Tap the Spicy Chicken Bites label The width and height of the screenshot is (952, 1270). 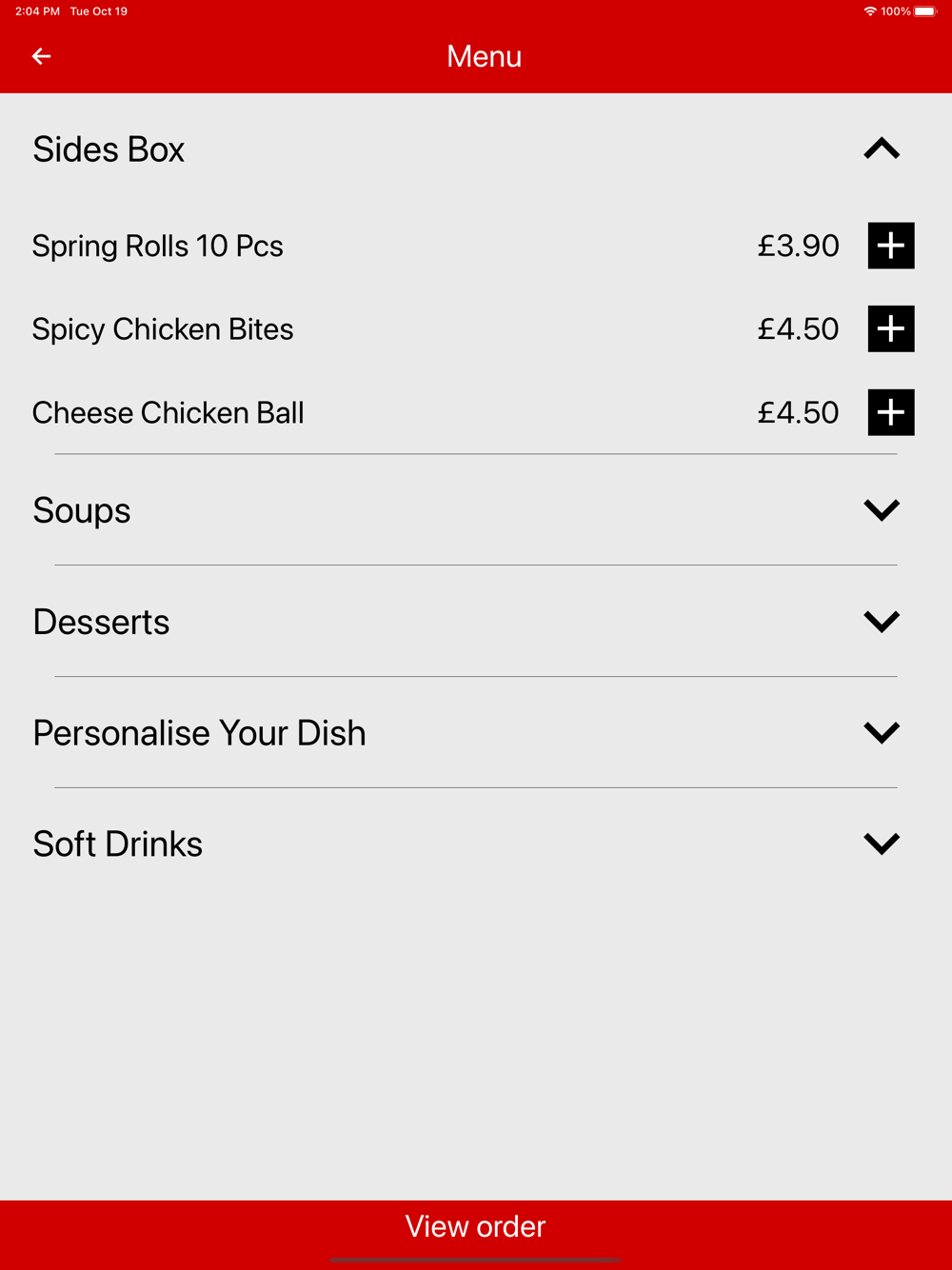(x=163, y=329)
